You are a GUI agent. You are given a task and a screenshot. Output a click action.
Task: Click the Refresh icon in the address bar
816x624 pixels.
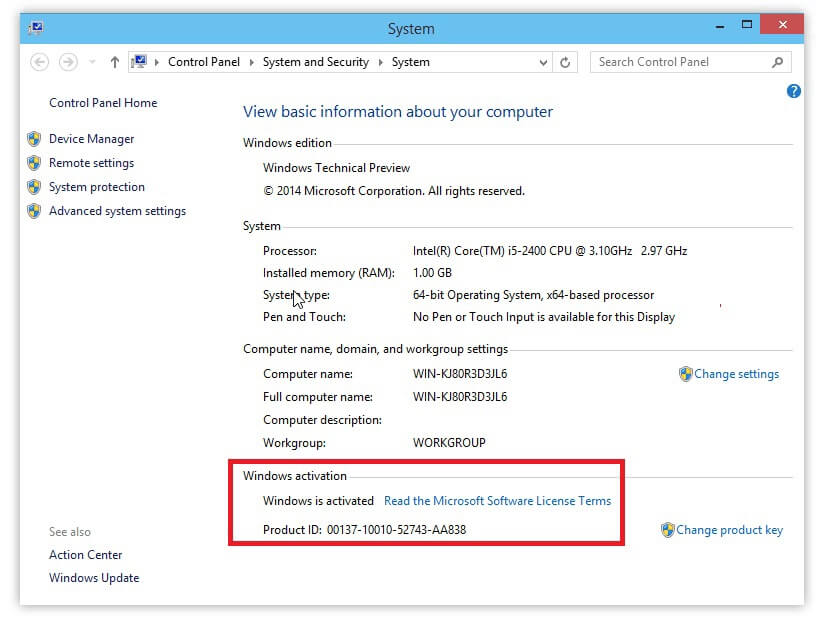point(565,61)
